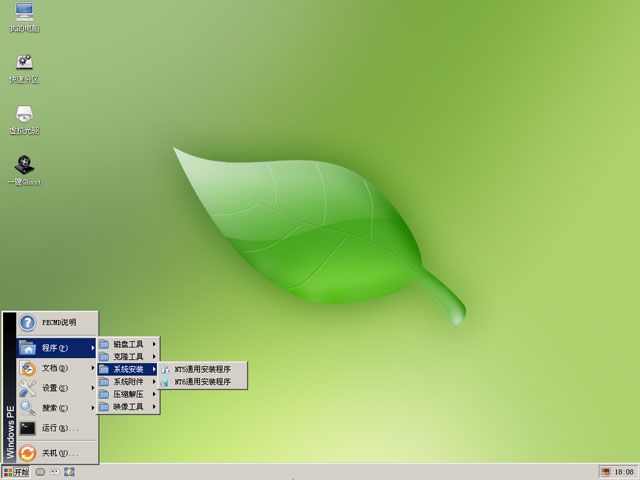
Task: Click the 映像工具 folder icon
Action: [x=104, y=407]
